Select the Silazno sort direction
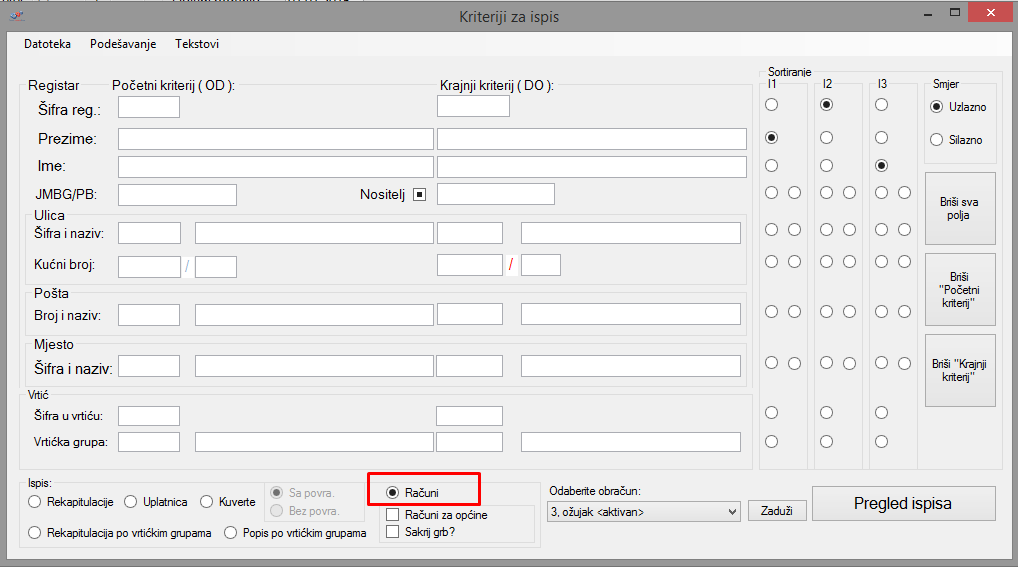Image resolution: width=1018 pixels, height=567 pixels. click(937, 140)
